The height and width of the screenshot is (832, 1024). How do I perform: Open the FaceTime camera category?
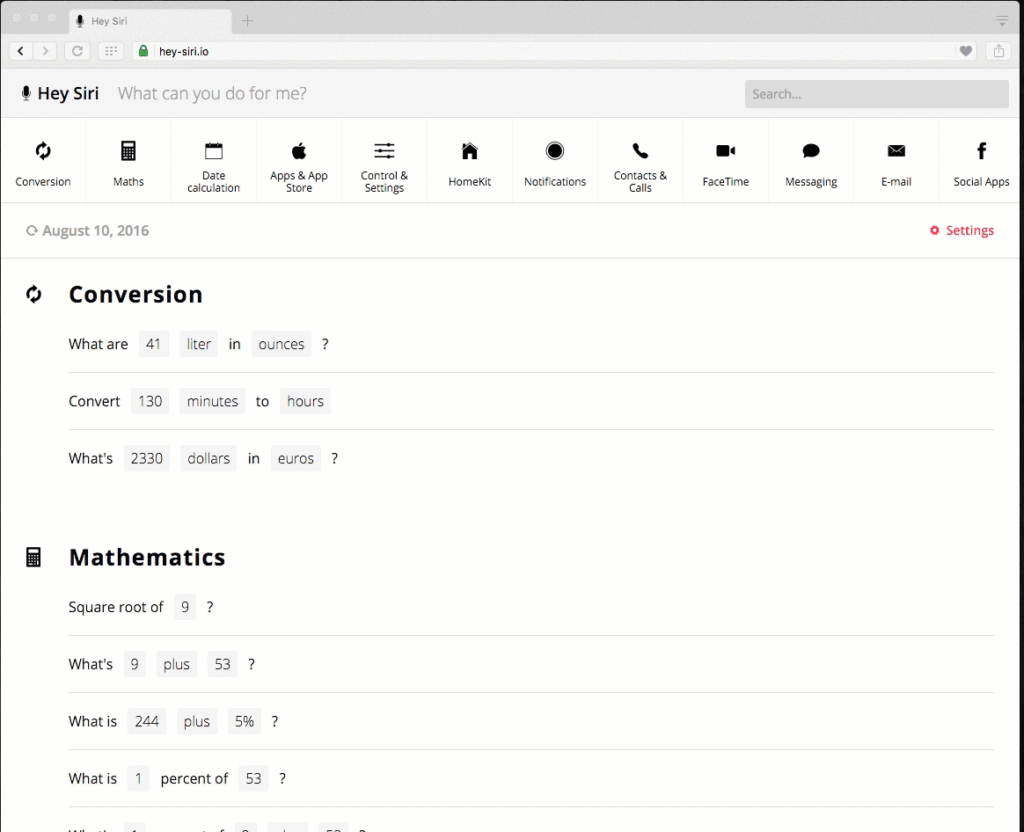click(x=726, y=152)
